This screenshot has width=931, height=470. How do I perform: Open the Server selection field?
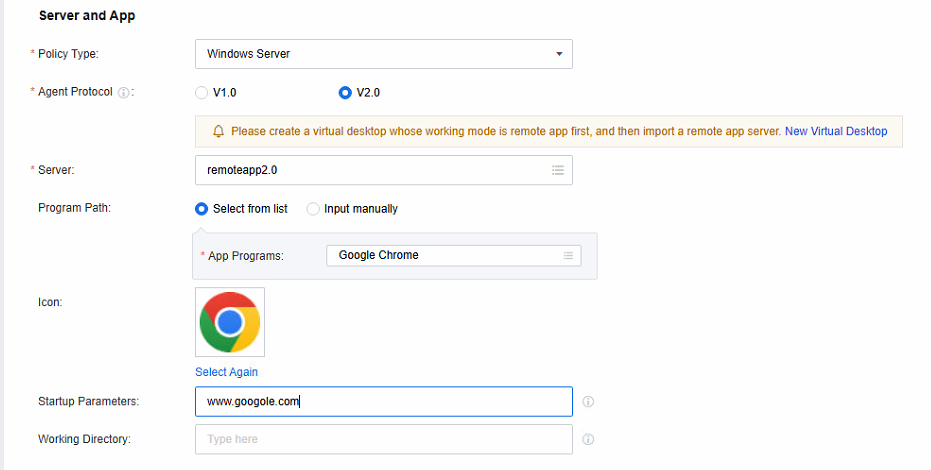point(370,170)
